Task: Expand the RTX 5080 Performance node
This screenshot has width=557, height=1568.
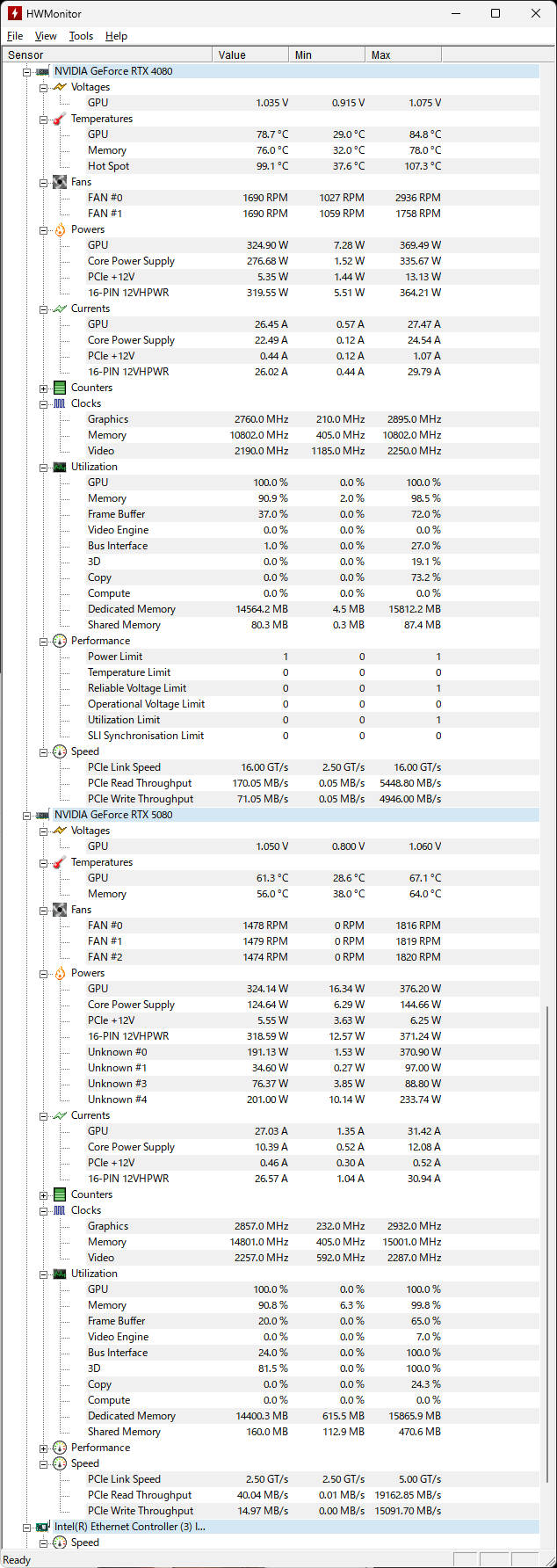Action: click(x=43, y=1448)
